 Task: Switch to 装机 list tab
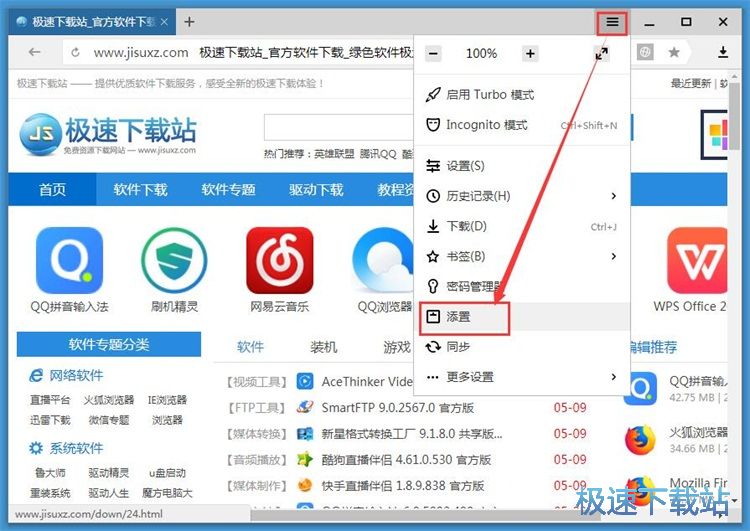tap(323, 347)
